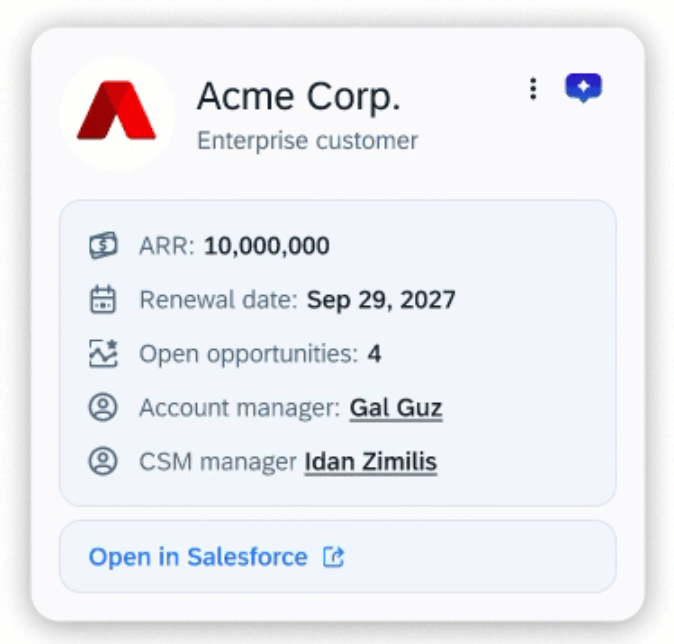Image resolution: width=674 pixels, height=644 pixels.
Task: Click the ARR value 10,000,000
Action: pos(267,246)
